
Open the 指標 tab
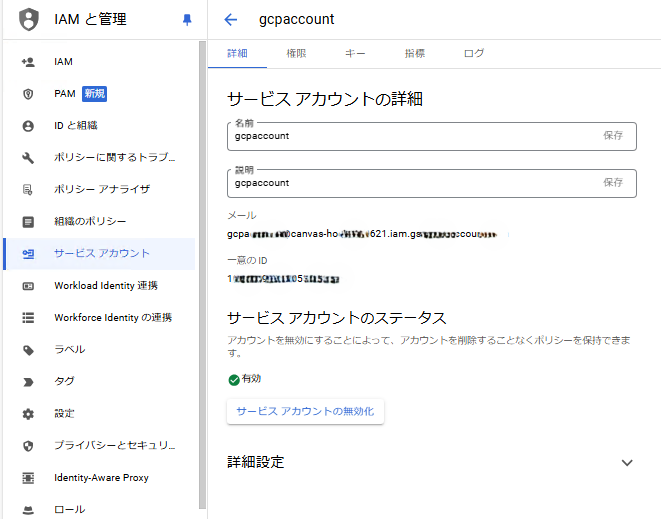(414, 54)
